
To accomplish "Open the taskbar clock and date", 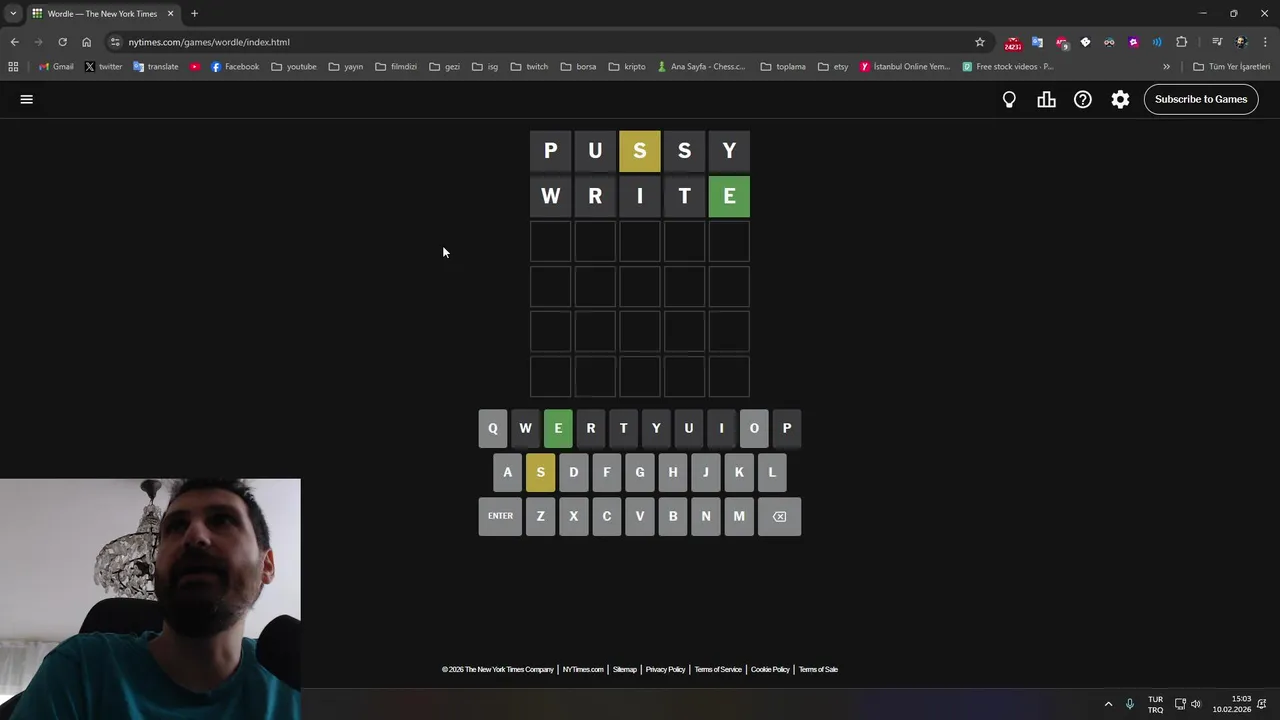I will 1232,704.
